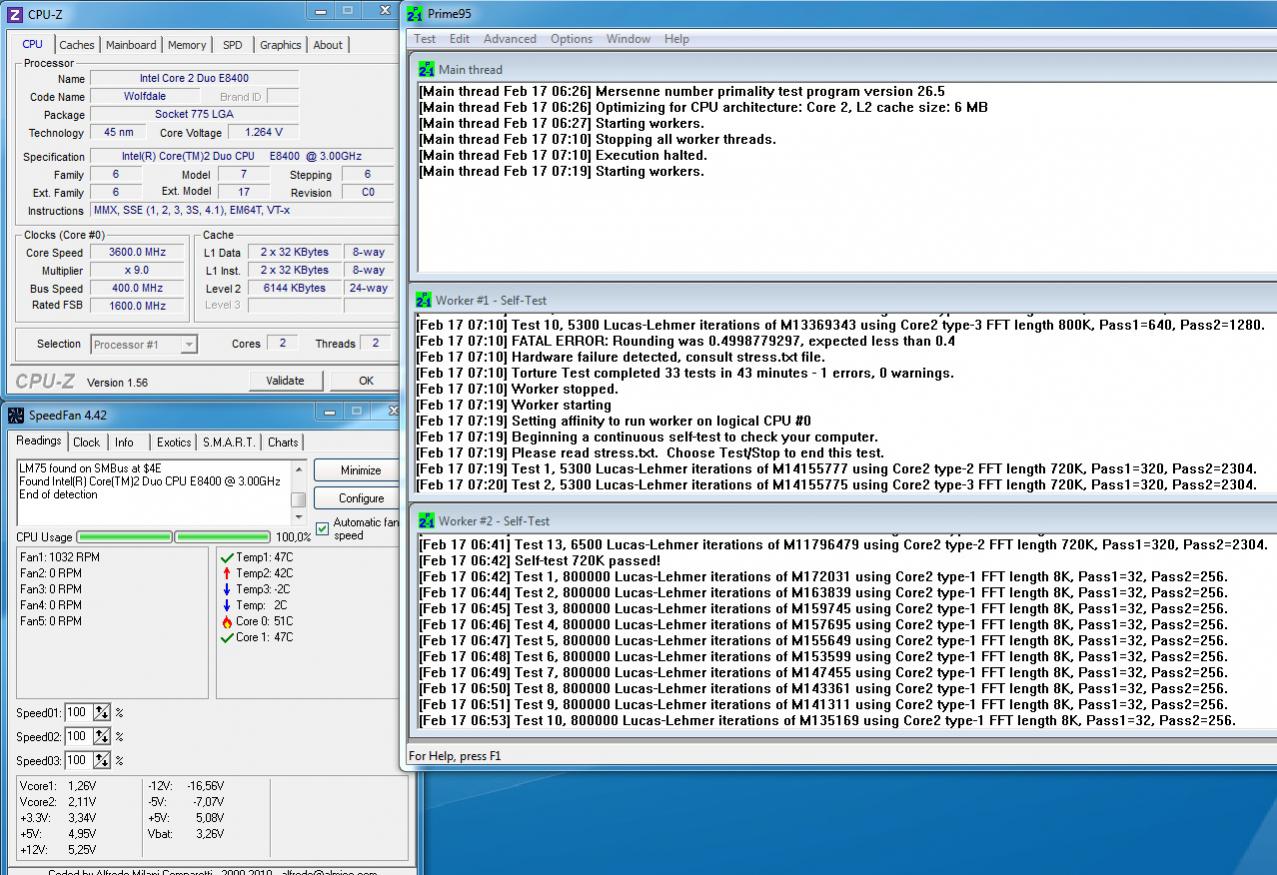
Task: Click the Speed03 value field
Action: click(x=78, y=761)
